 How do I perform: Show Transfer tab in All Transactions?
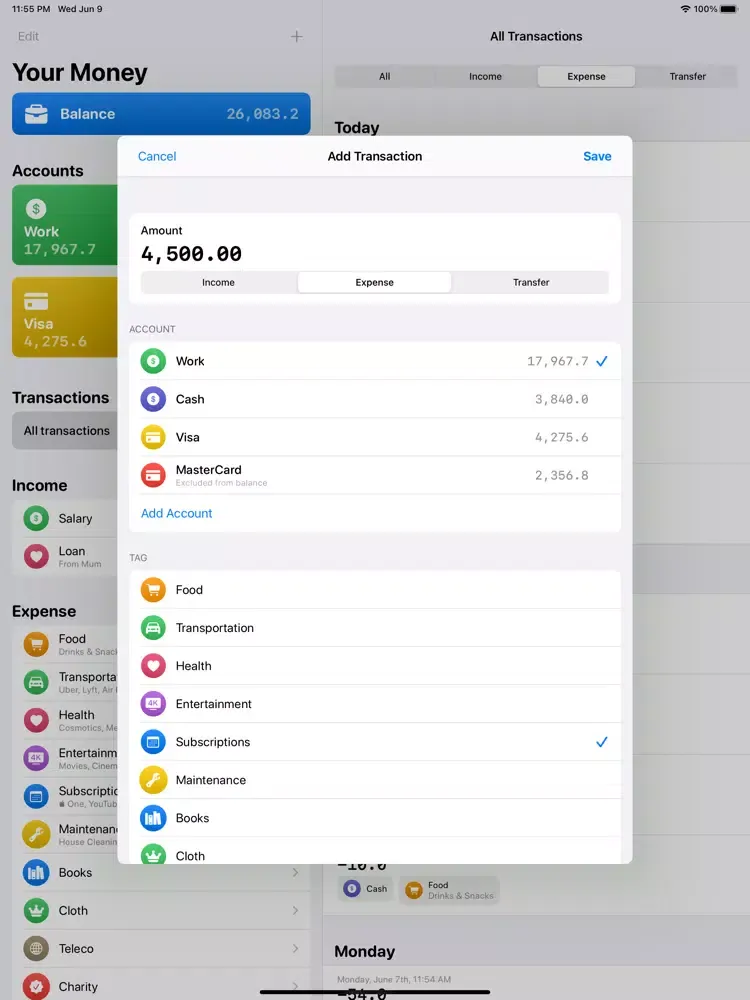[x=688, y=77]
